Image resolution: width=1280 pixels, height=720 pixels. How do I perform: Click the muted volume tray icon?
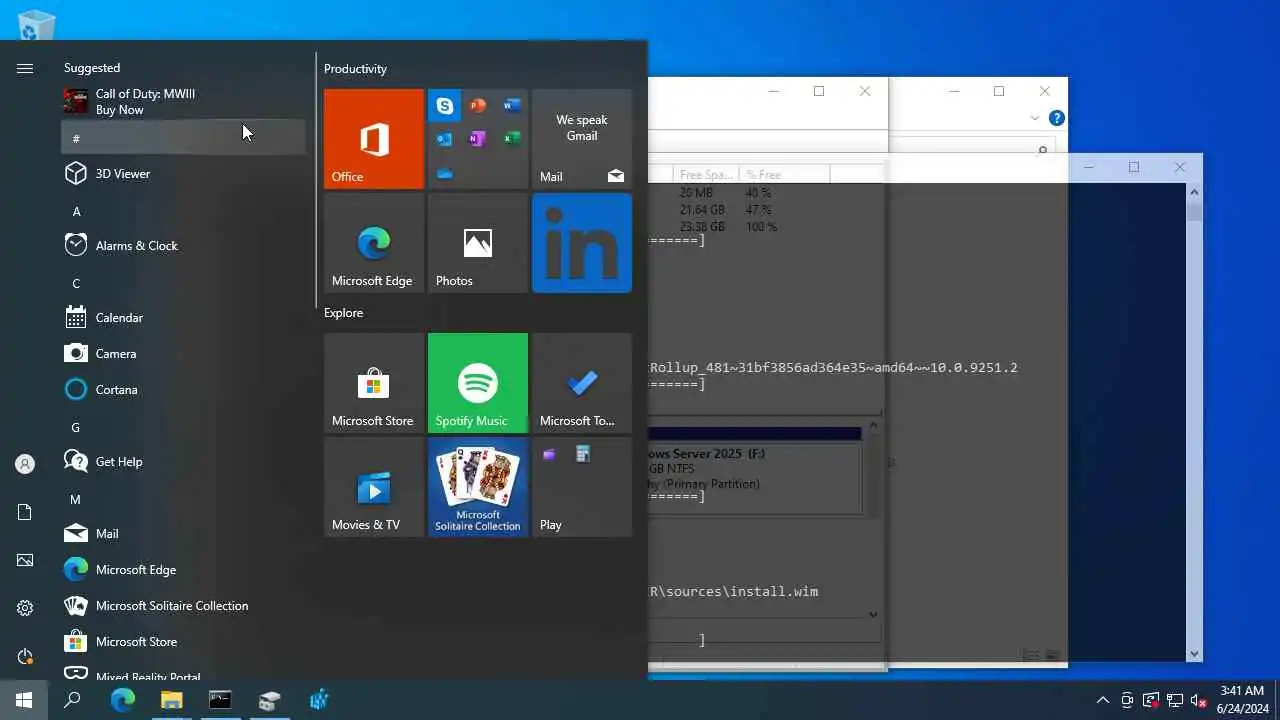[1199, 700]
